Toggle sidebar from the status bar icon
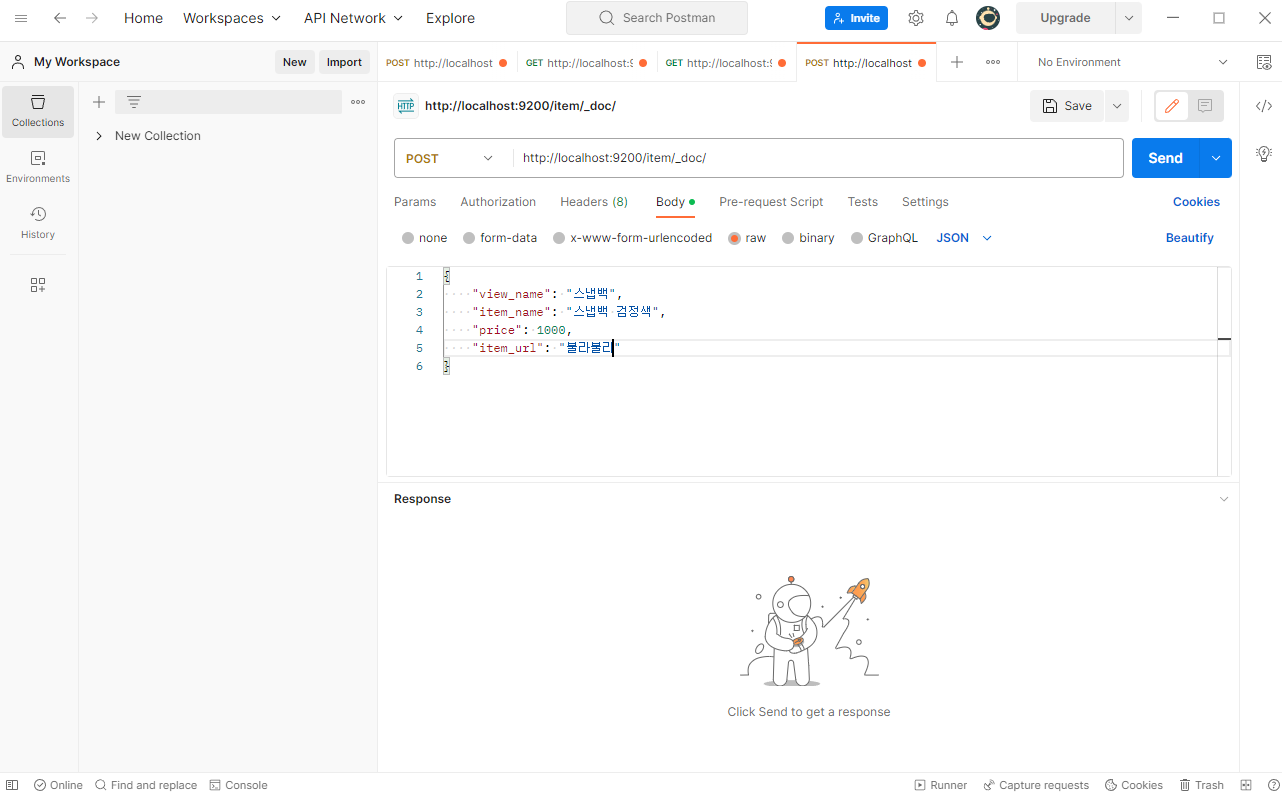1282x796 pixels. [x=13, y=785]
